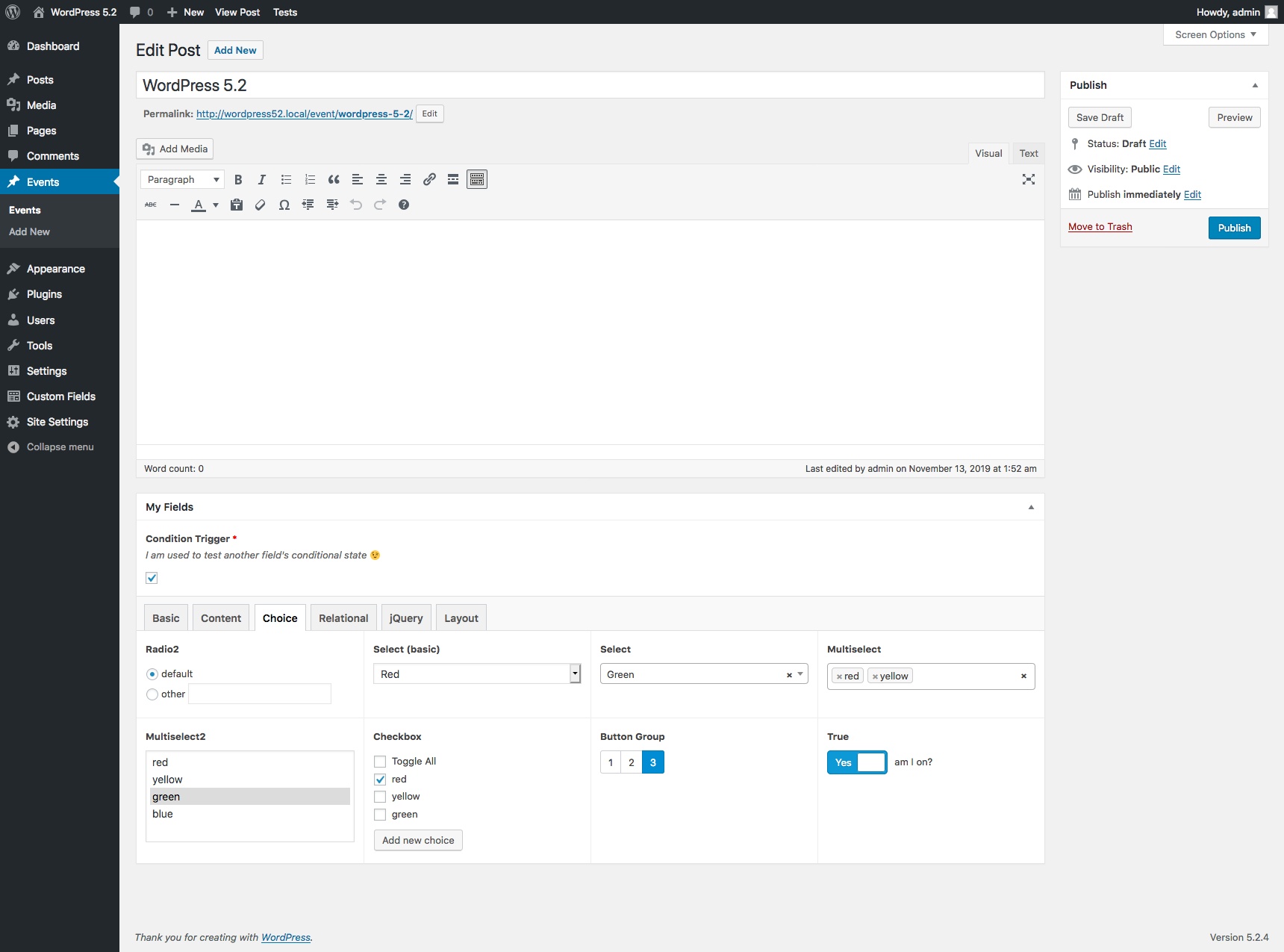Open comments bubble in admin bar
Screen dimensions: 1284x952
[141, 12]
